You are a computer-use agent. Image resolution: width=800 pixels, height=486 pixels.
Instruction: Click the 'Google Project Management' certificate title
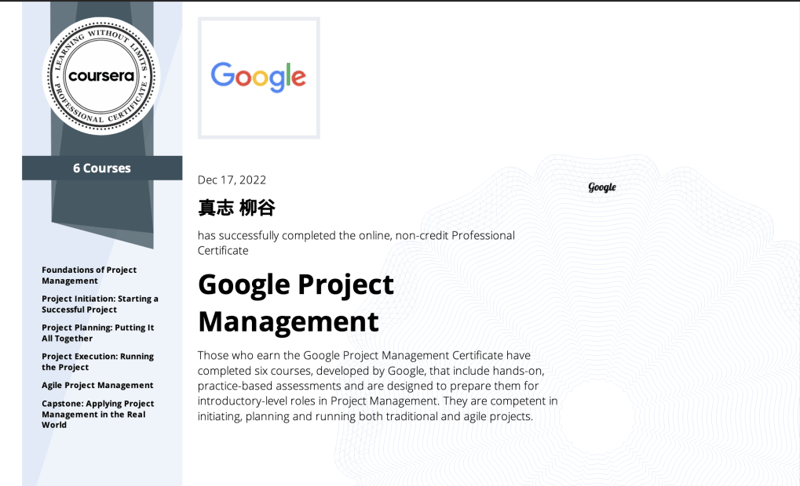296,303
